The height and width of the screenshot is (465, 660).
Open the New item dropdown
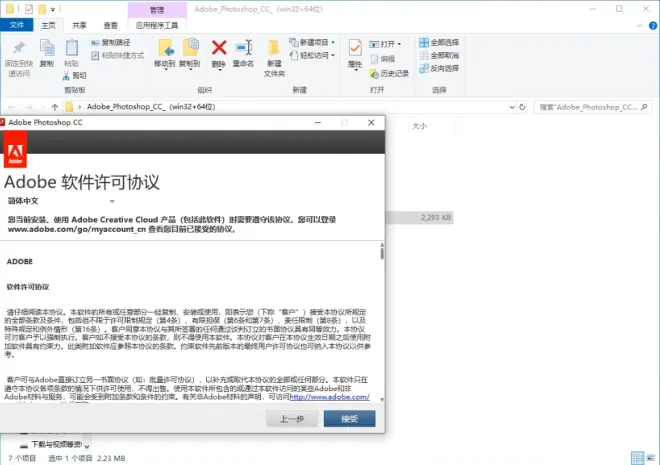[x=312, y=43]
